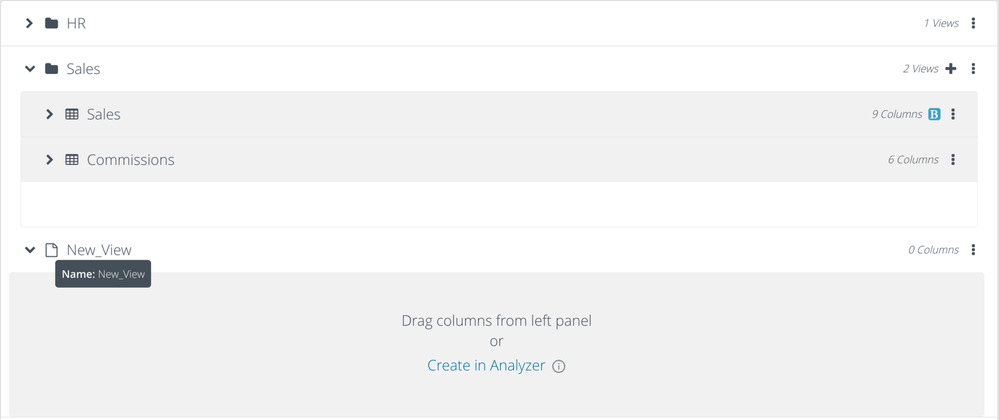The width and height of the screenshot is (999, 420).
Task: Open the Commissions view three-dot menu
Action: [x=953, y=160]
